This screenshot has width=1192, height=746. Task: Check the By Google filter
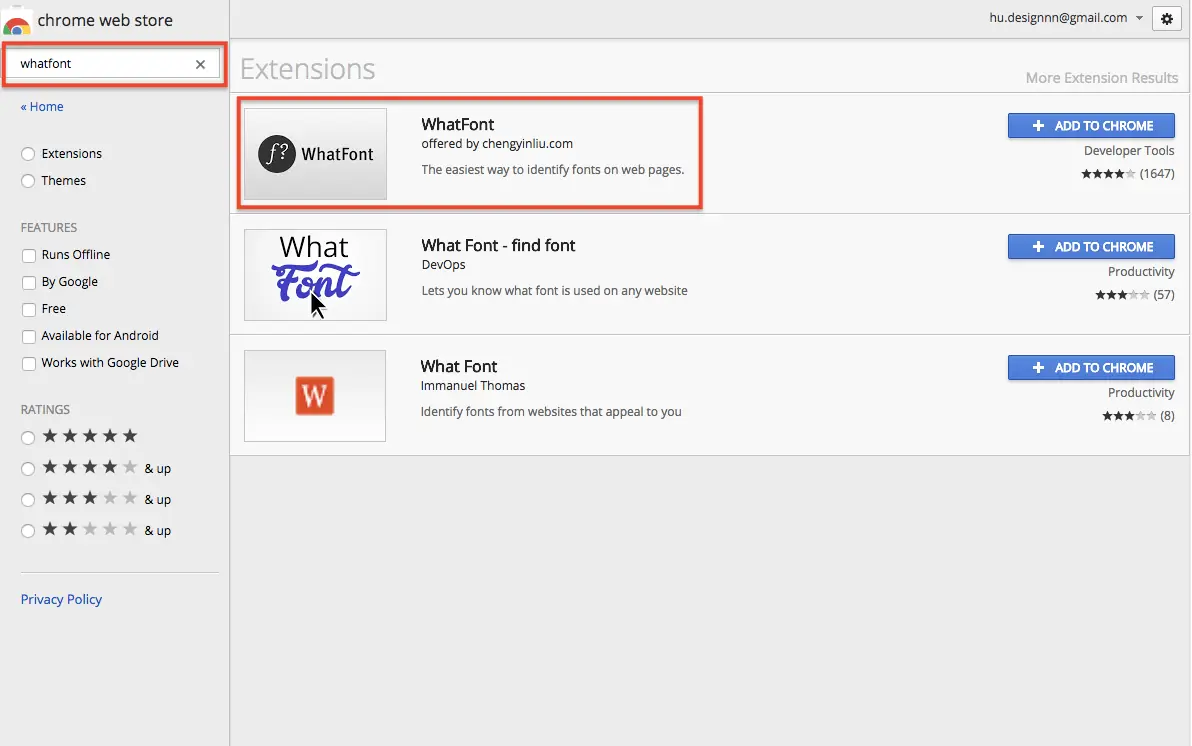29,282
